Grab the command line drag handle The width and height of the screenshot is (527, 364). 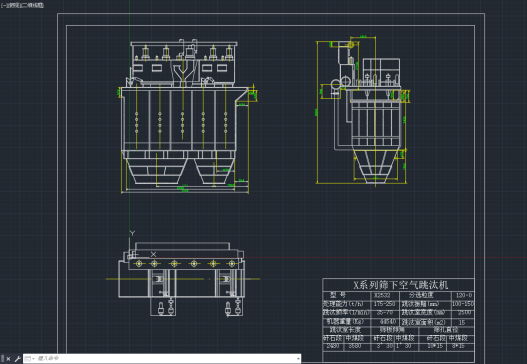pyautogui.click(x=3, y=359)
